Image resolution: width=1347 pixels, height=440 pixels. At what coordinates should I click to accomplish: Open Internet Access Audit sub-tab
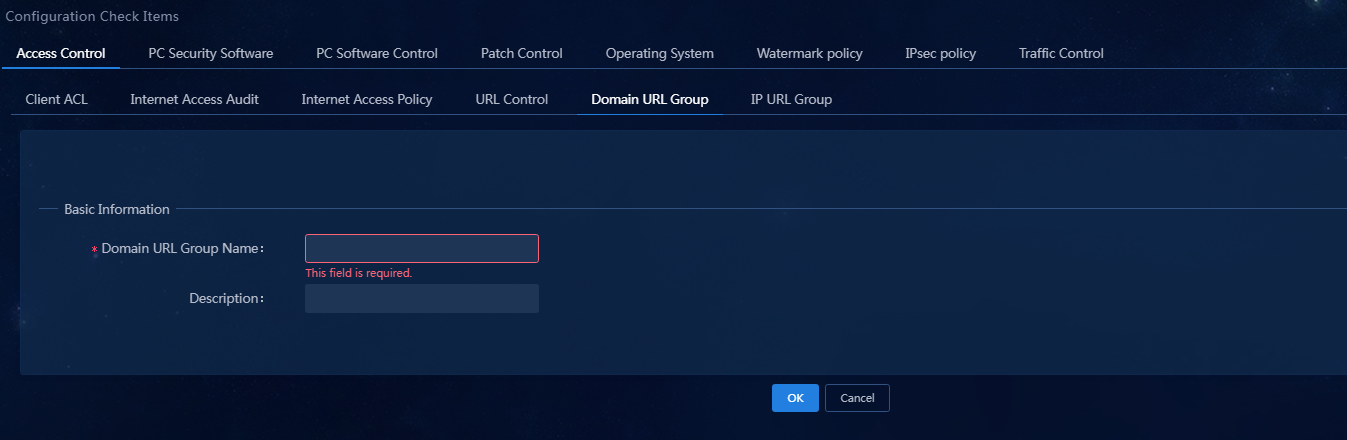click(x=194, y=99)
